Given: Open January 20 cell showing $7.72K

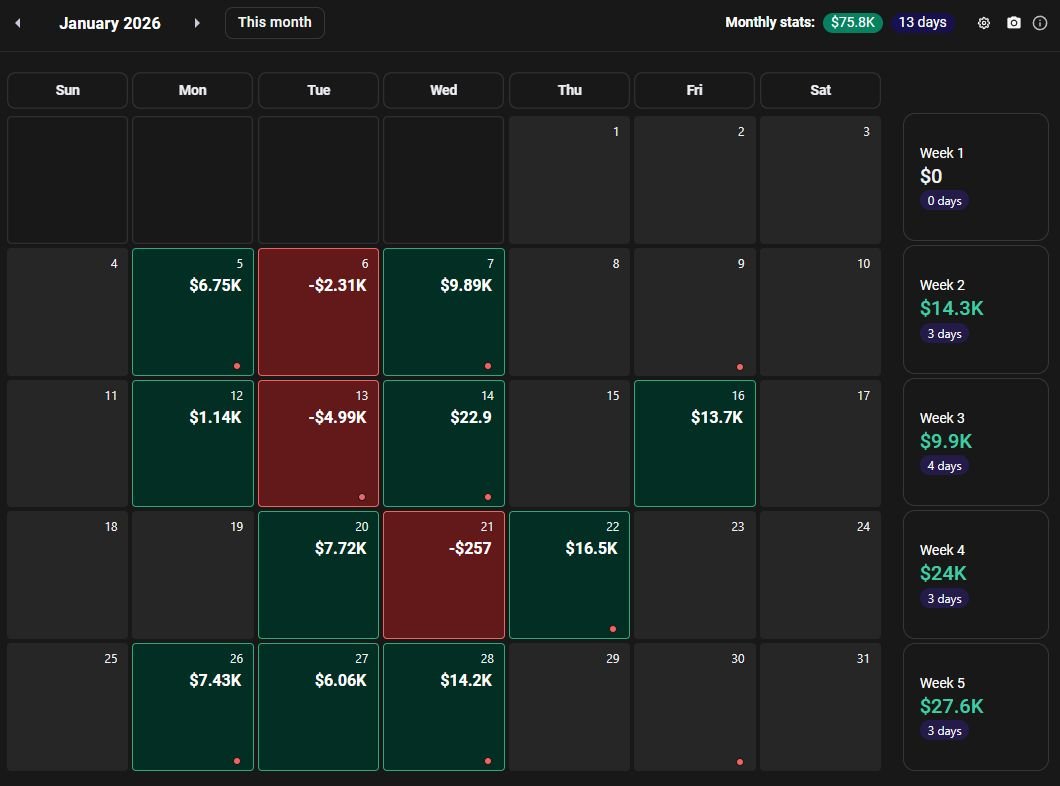Looking at the screenshot, I should [x=318, y=574].
